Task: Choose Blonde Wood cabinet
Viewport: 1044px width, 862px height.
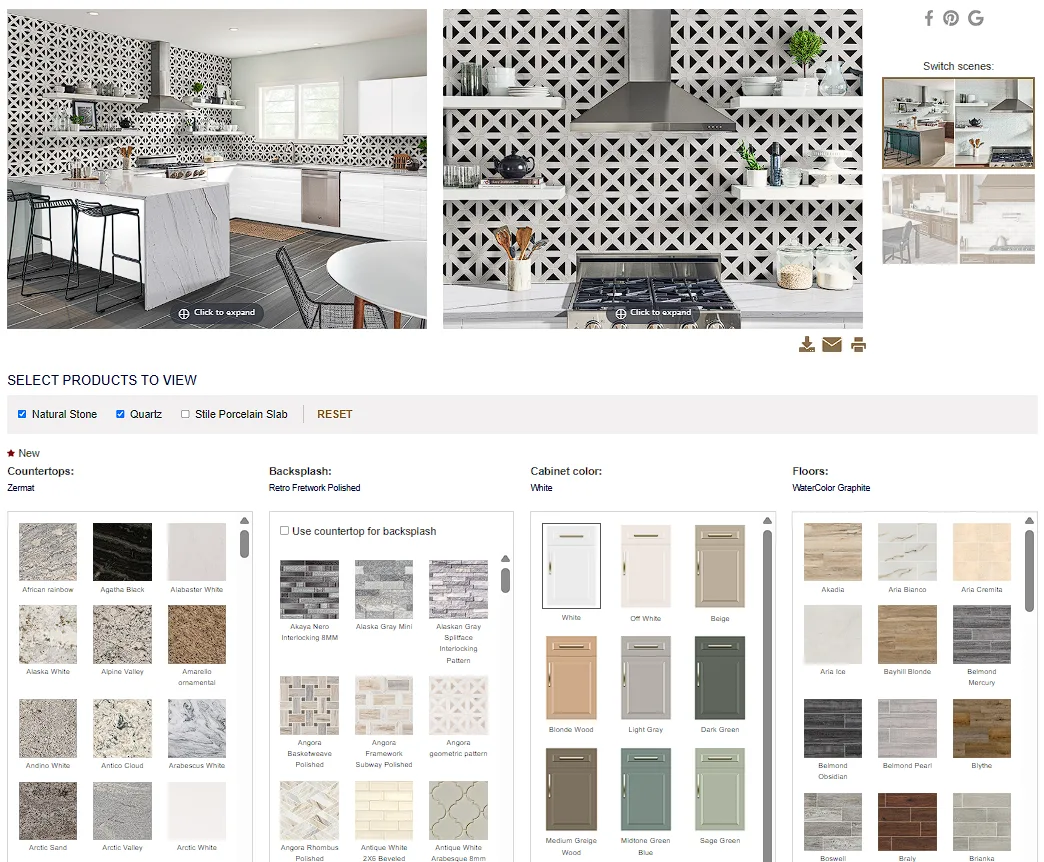Action: point(571,678)
